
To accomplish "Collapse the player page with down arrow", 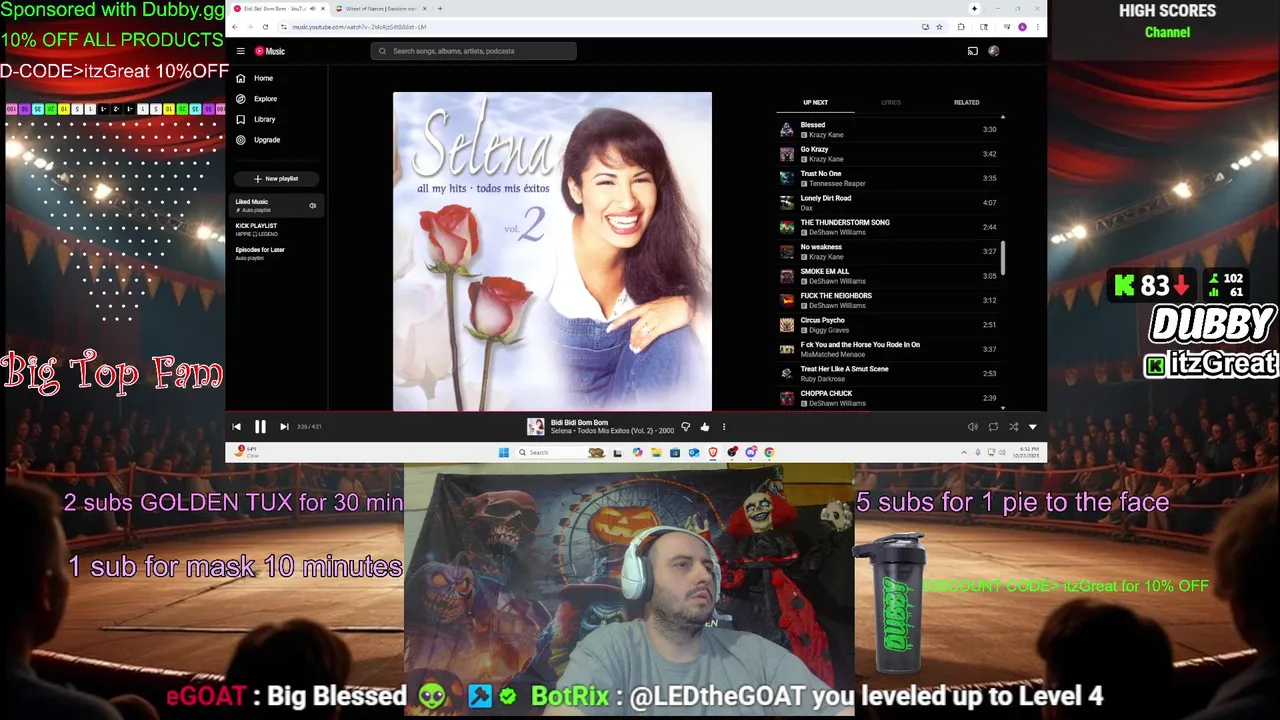I will (x=1033, y=427).
